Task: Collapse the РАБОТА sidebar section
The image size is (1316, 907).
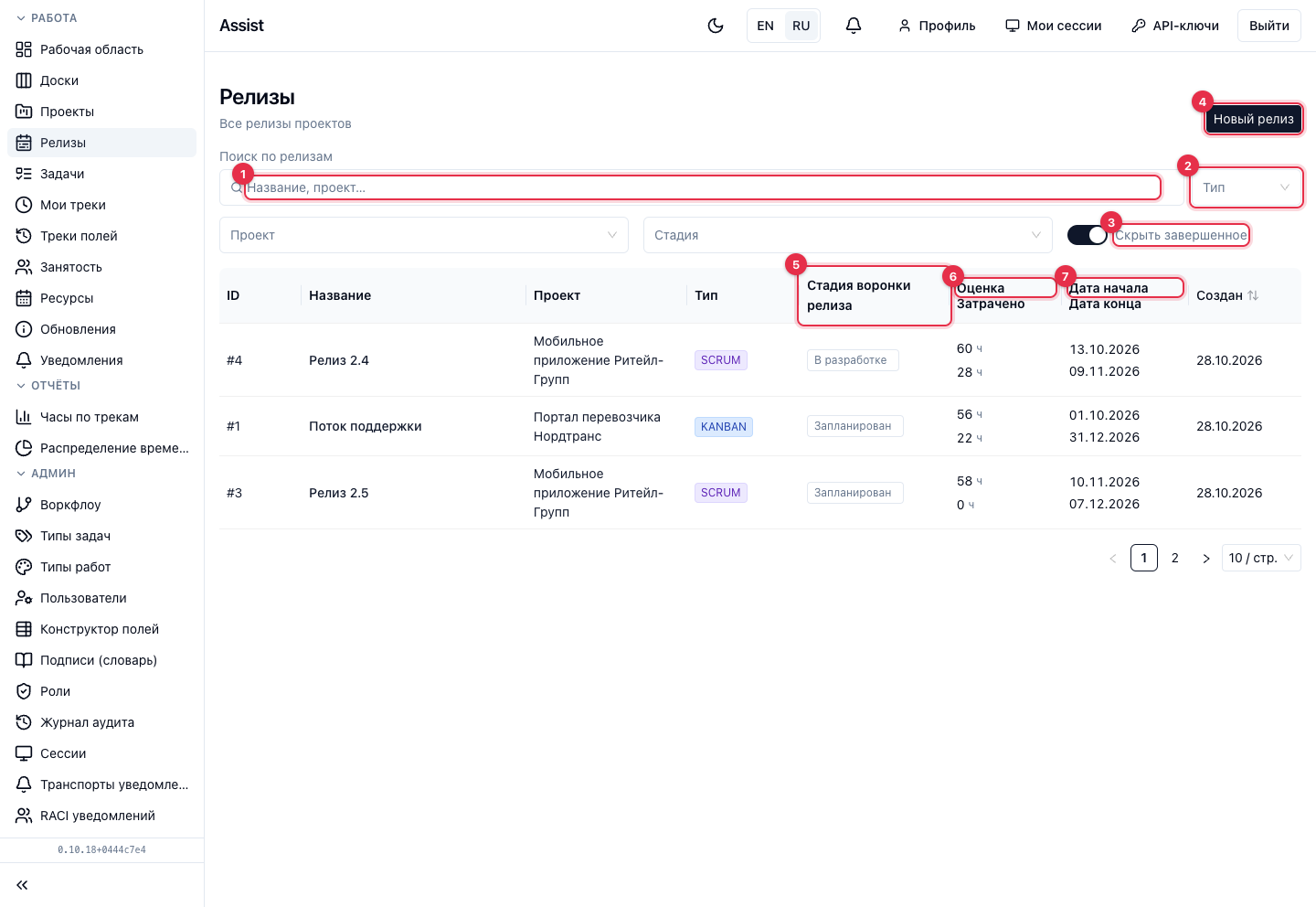Action: (x=48, y=18)
